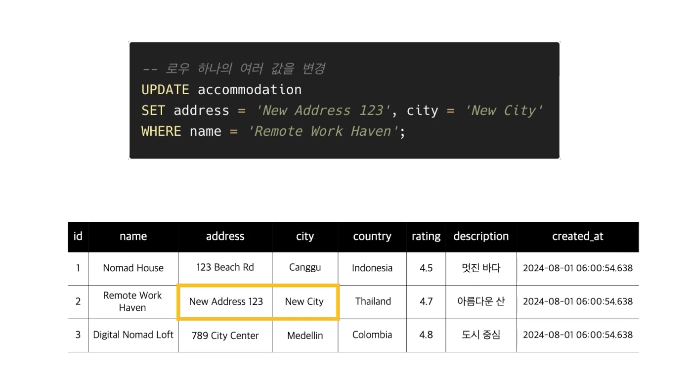Click the UPDATE keyword in the code
This screenshot has width=685, height=367.
click(x=165, y=90)
